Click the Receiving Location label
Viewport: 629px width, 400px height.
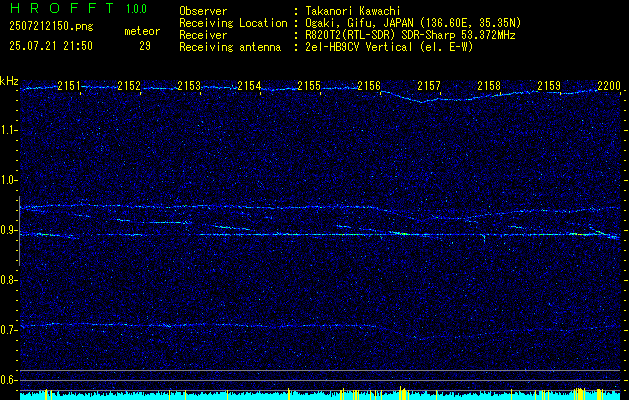233,23
